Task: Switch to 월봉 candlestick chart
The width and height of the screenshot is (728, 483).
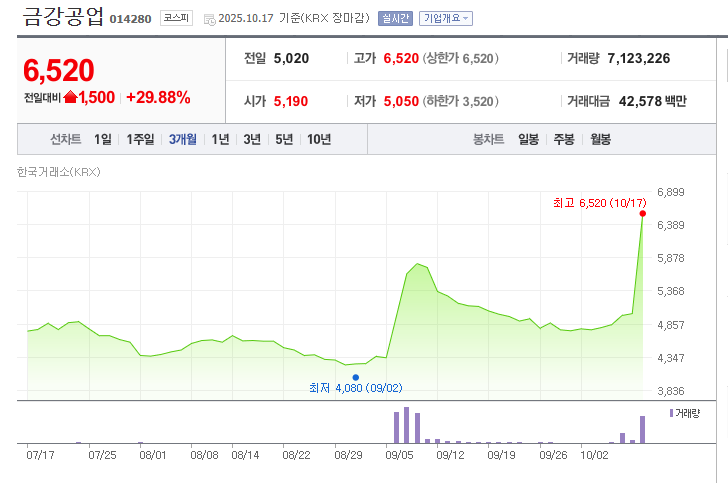Action: tap(600, 139)
